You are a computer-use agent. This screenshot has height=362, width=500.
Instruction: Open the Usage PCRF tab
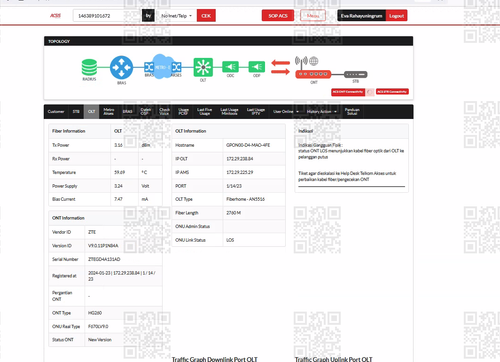coord(183,112)
